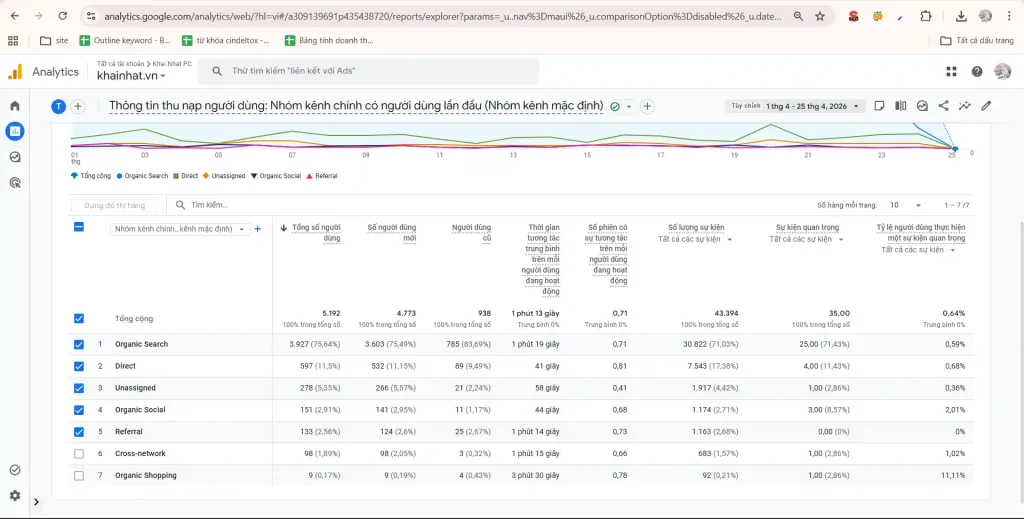Viewport: 1024px width, 519px height.
Task: Open the primary dimension dropdown Nhóm kênh chính
Action: (180, 229)
